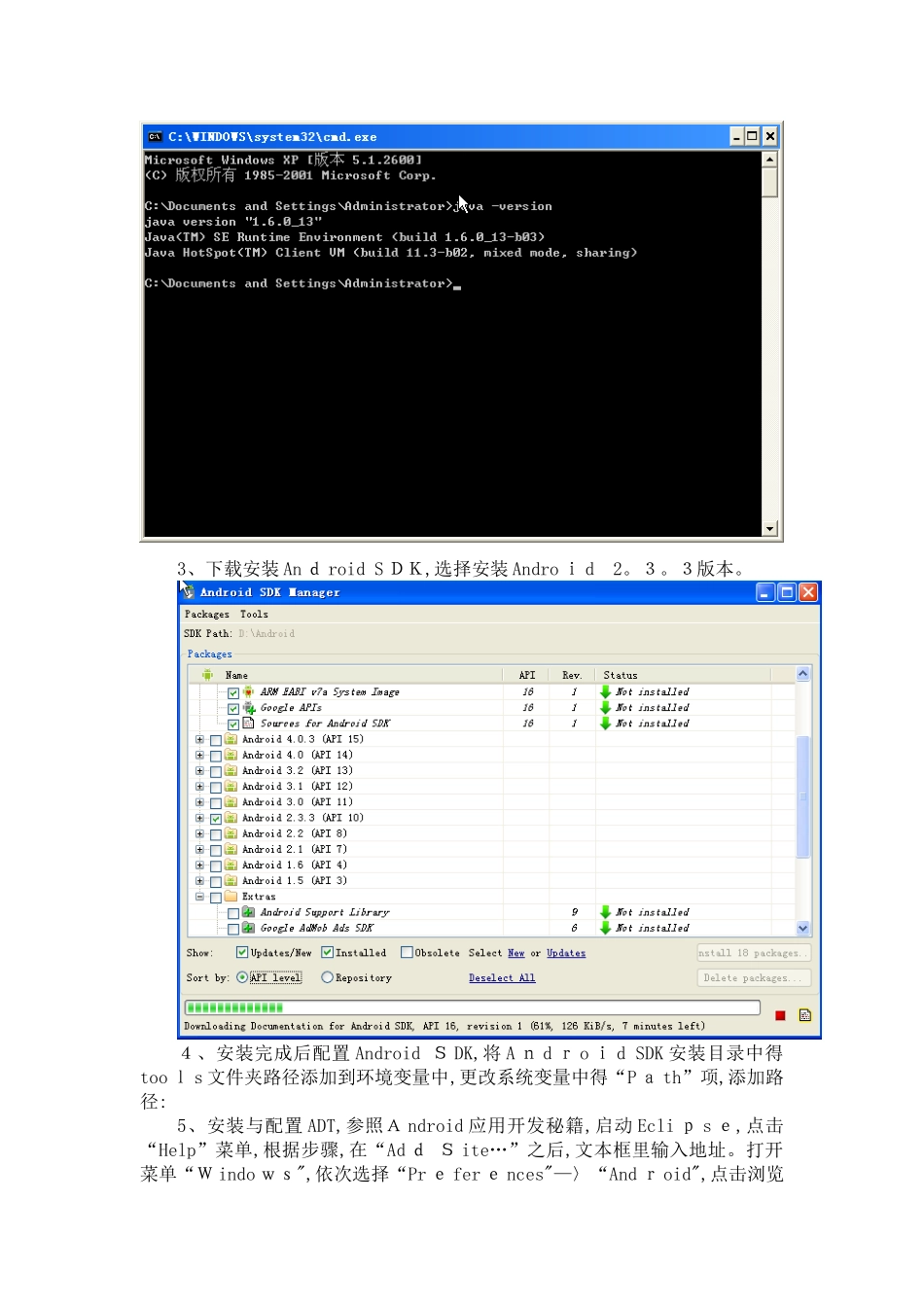The width and height of the screenshot is (924, 1307).
Task: Expand the Android 1.5 (API 3) node
Action: click(199, 881)
